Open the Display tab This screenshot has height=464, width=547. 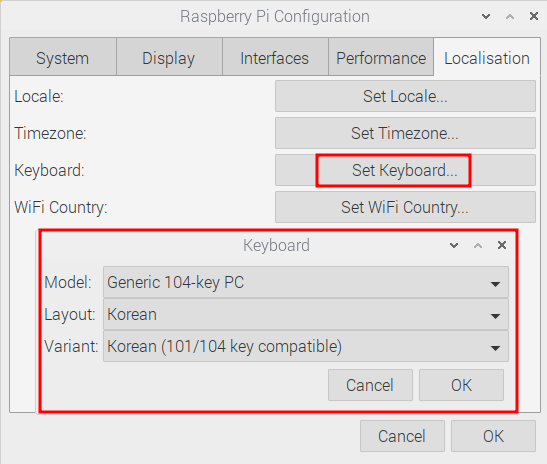169,58
